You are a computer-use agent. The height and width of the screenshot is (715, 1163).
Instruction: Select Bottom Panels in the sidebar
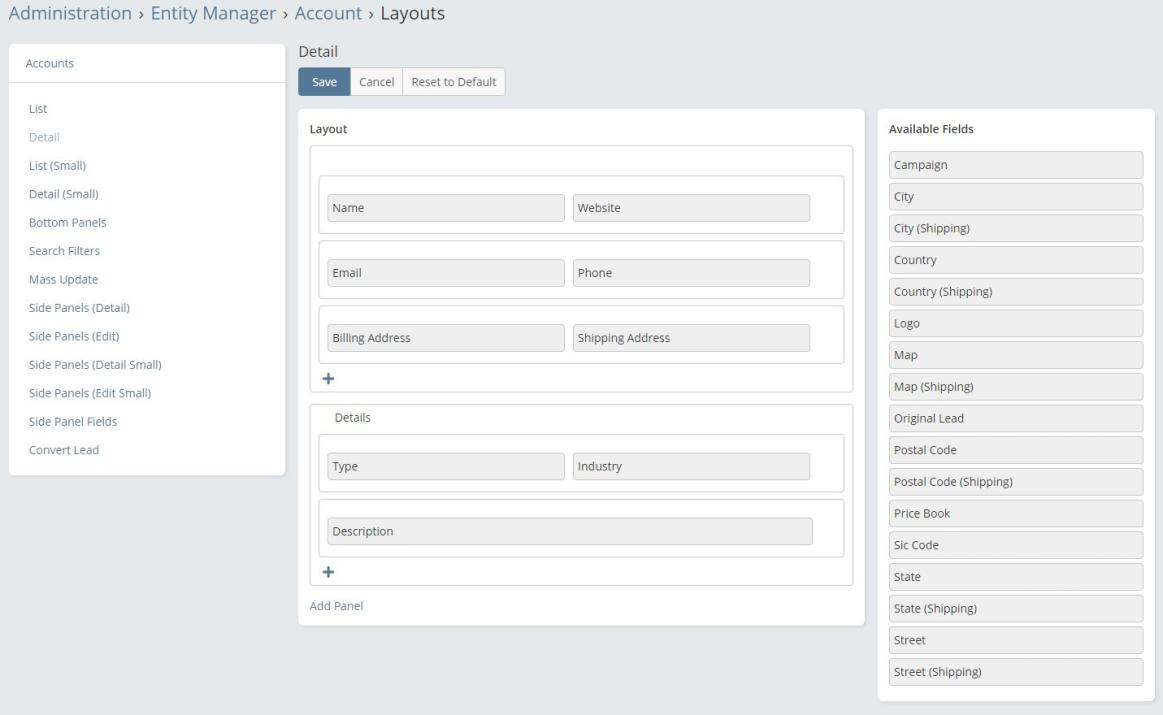67,222
